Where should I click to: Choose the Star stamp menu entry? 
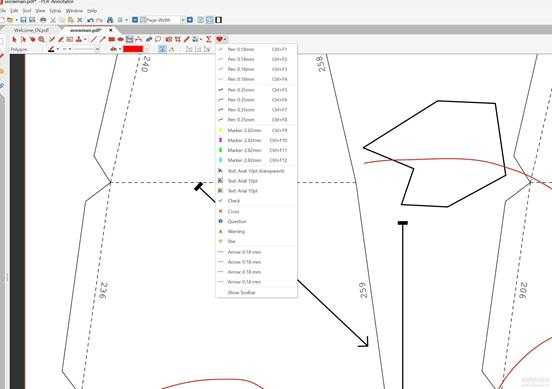pyautogui.click(x=257, y=241)
